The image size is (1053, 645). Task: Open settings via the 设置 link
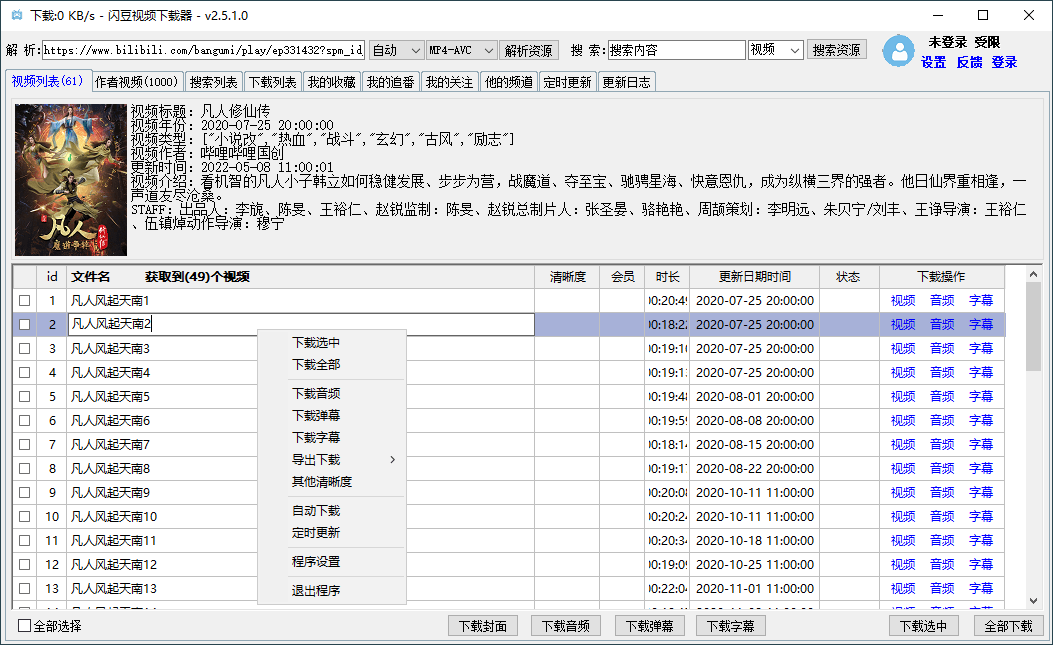coord(933,62)
